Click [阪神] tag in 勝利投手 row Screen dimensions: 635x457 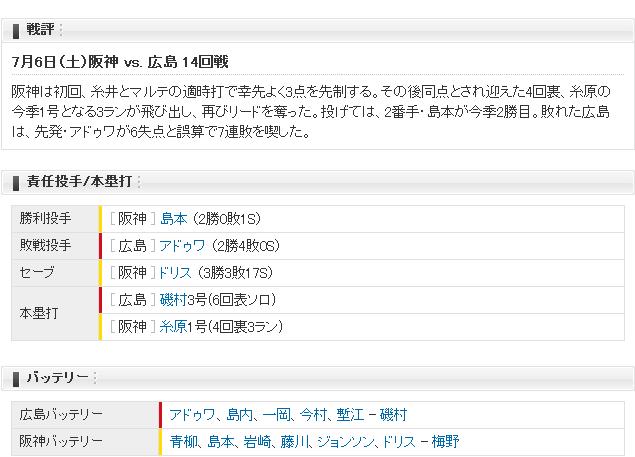[132, 219]
